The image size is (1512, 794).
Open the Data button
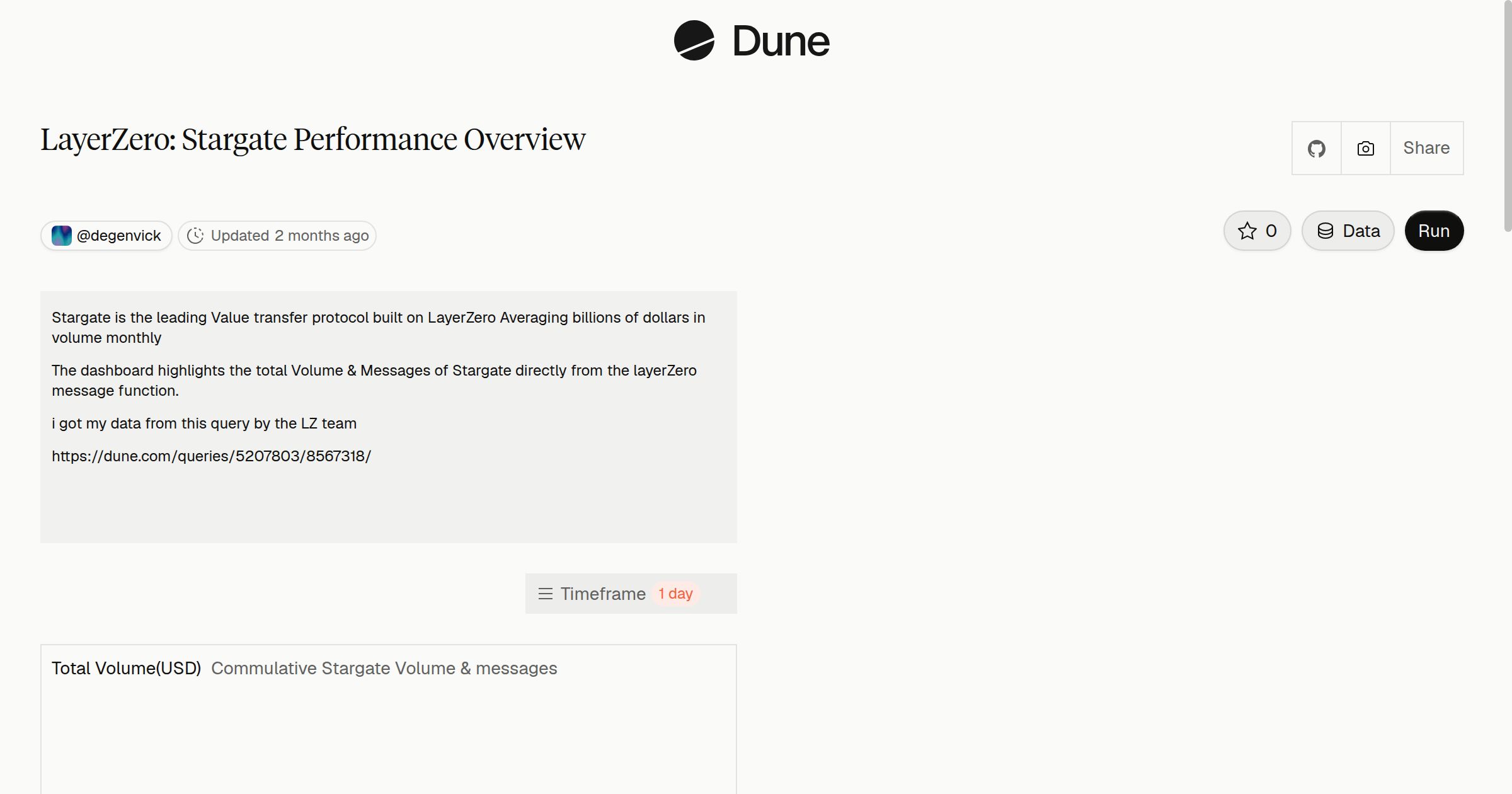(x=1348, y=231)
